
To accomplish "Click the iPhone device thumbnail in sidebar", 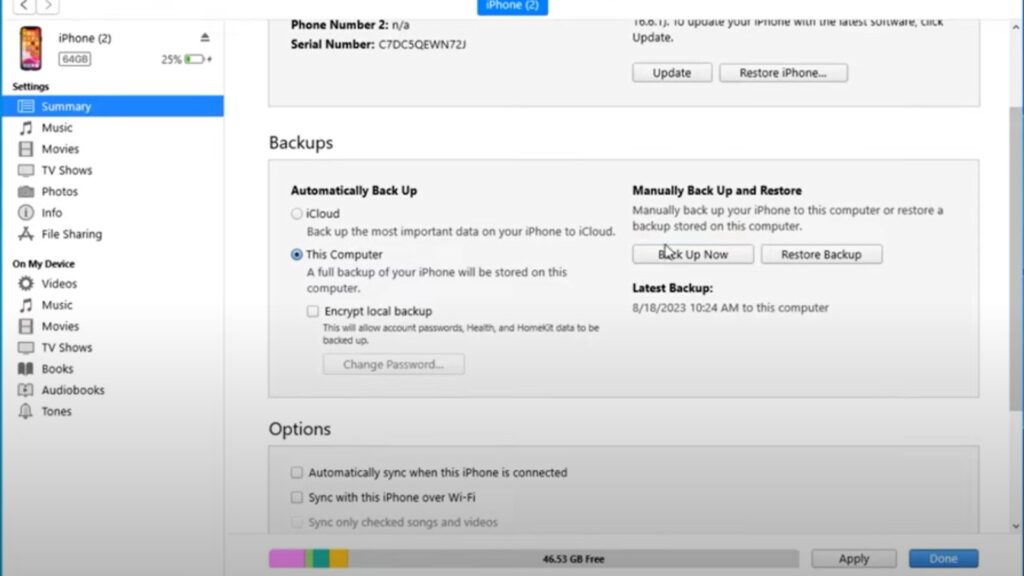I will point(32,48).
